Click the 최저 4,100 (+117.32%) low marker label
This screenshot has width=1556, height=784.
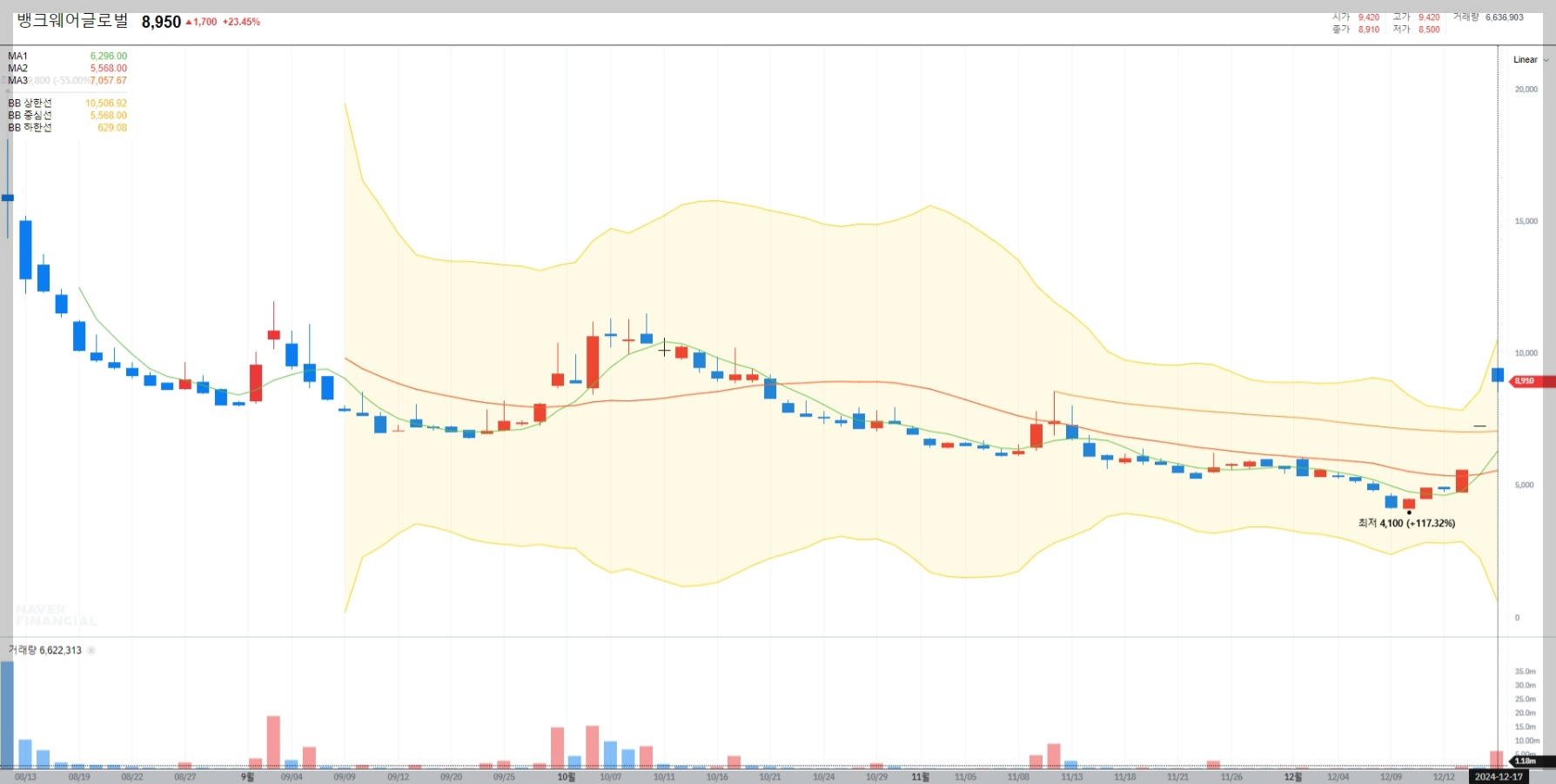point(1406,523)
